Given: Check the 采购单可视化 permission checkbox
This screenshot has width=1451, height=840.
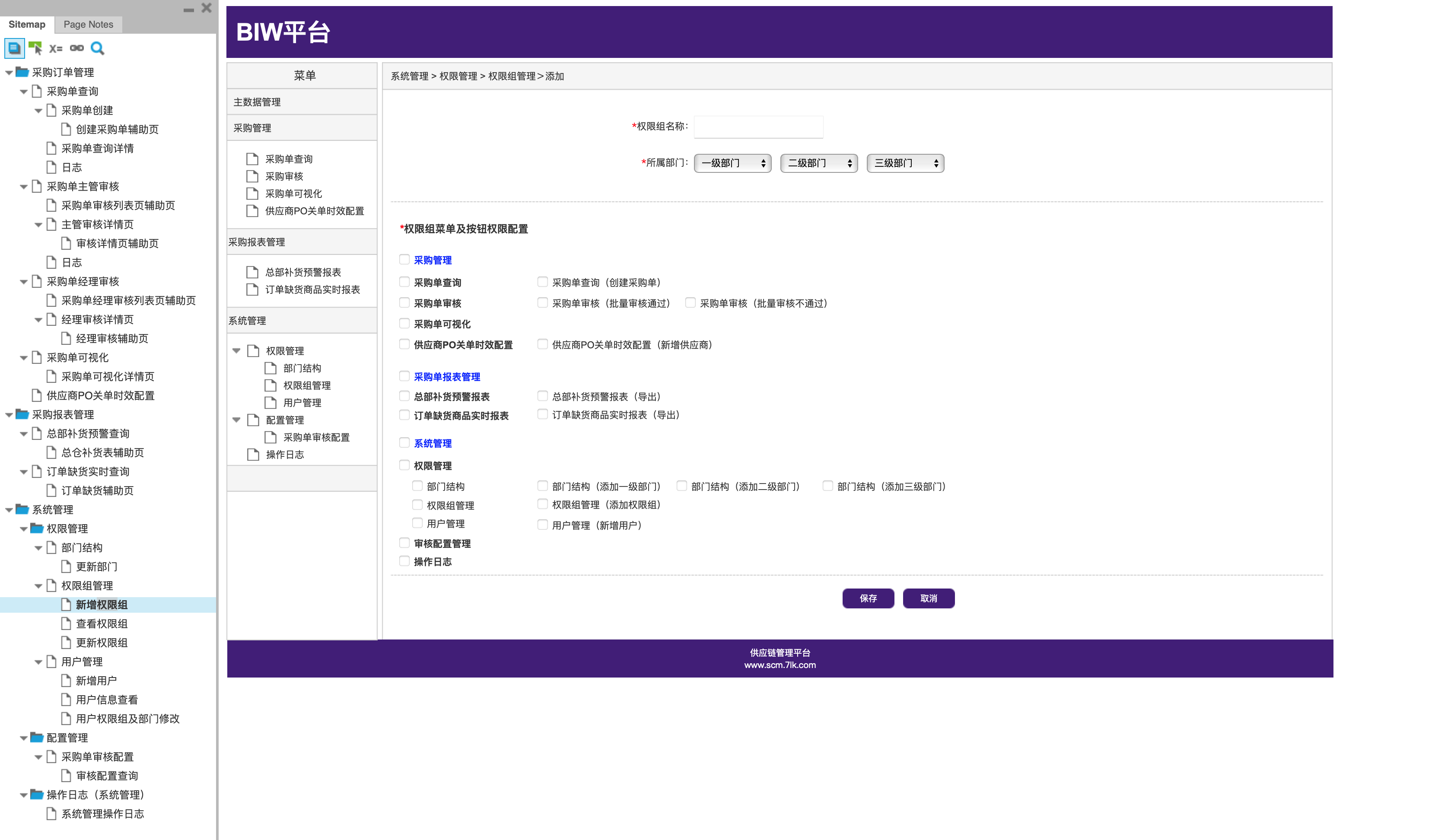Looking at the screenshot, I should point(404,324).
